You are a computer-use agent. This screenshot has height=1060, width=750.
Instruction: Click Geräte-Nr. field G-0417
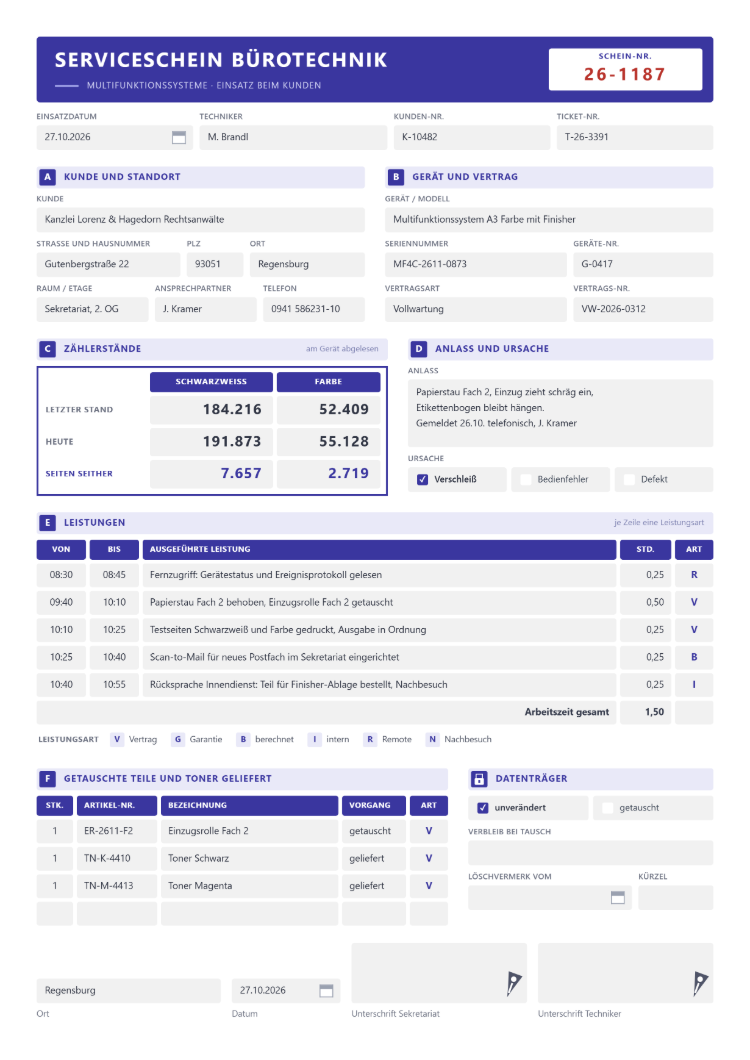pos(643,264)
